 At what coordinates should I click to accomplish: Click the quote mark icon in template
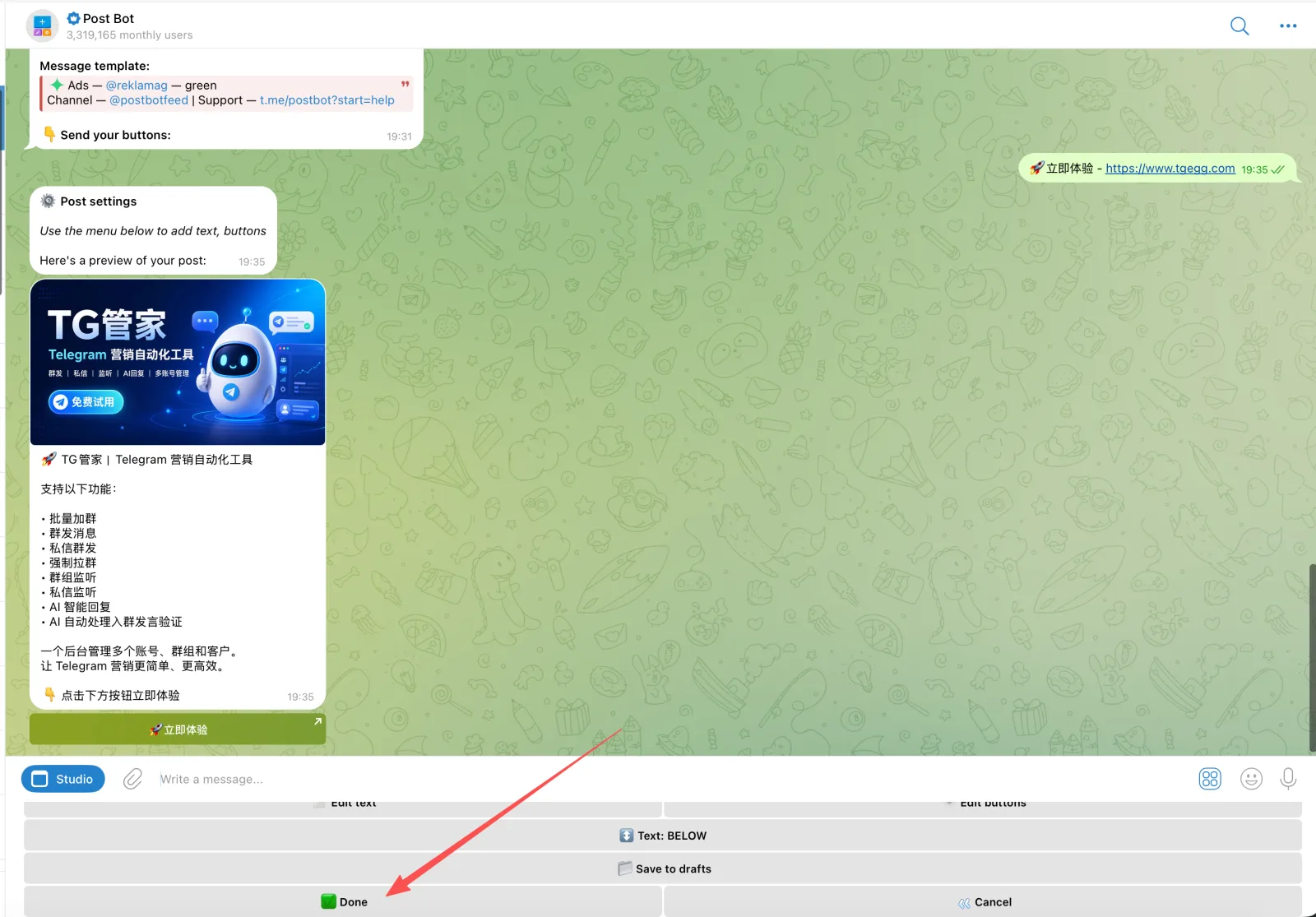pyautogui.click(x=405, y=85)
